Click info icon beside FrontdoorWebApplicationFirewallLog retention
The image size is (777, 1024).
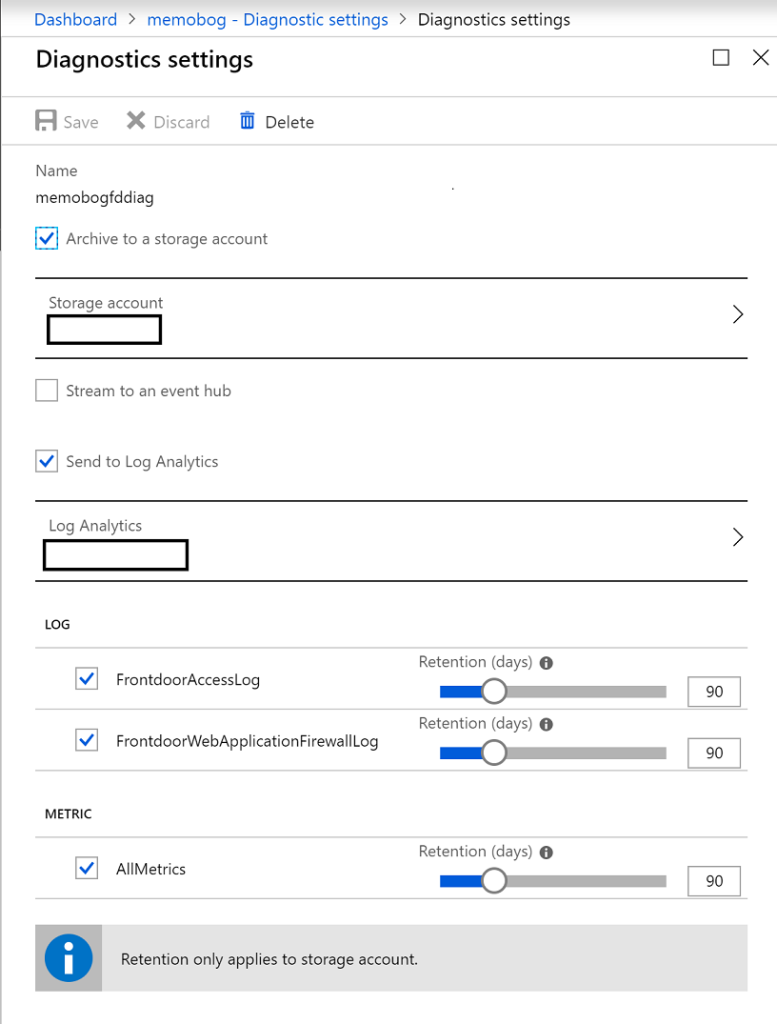tap(547, 724)
